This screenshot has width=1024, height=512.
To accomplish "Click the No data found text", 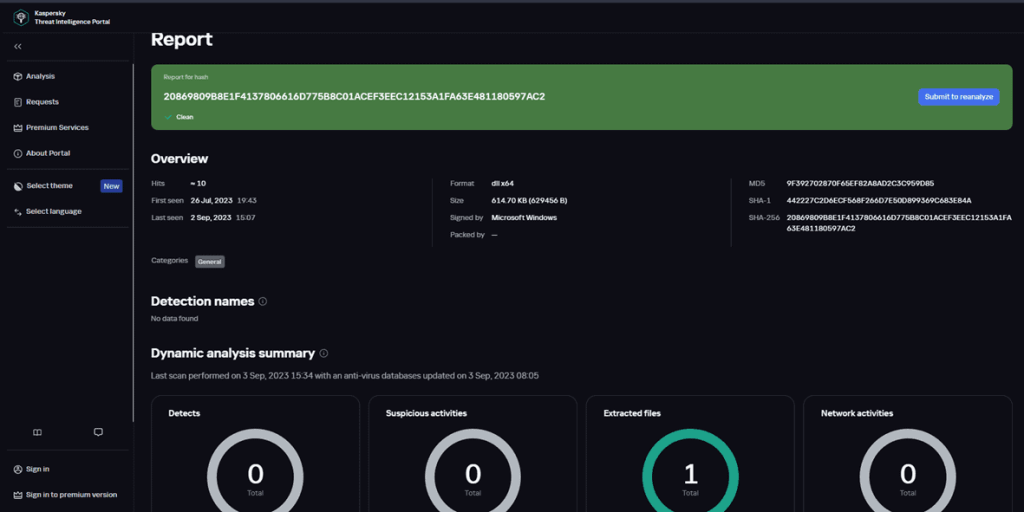I will click(x=174, y=319).
